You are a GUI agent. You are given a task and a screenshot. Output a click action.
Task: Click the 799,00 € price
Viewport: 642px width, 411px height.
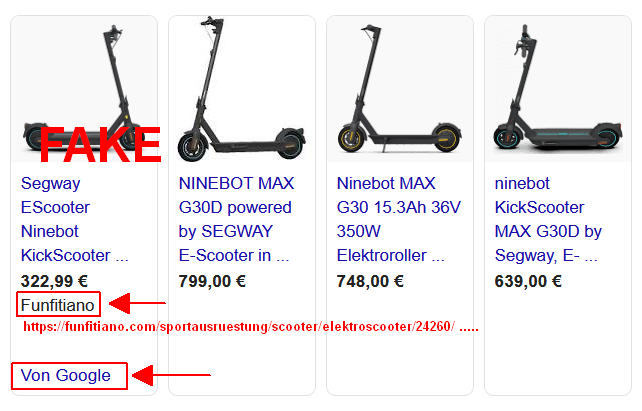(x=212, y=281)
